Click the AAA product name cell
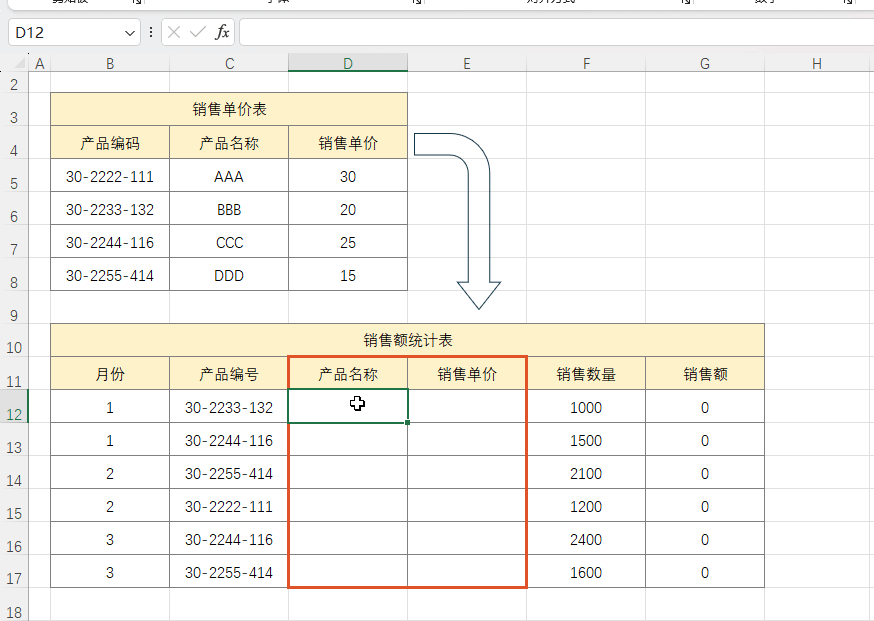Viewport: 874px width, 621px height. [x=229, y=176]
